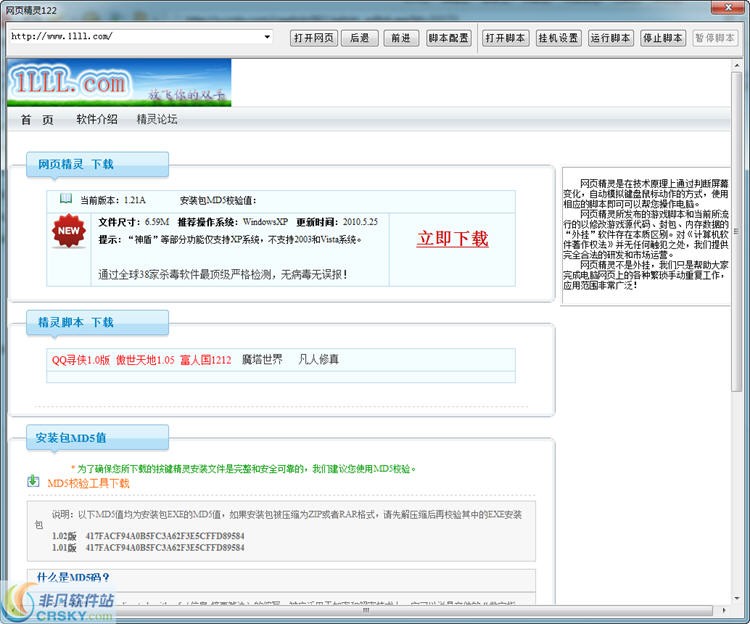Click the 打开脚本 button
The width and height of the screenshot is (750, 624).
point(505,38)
